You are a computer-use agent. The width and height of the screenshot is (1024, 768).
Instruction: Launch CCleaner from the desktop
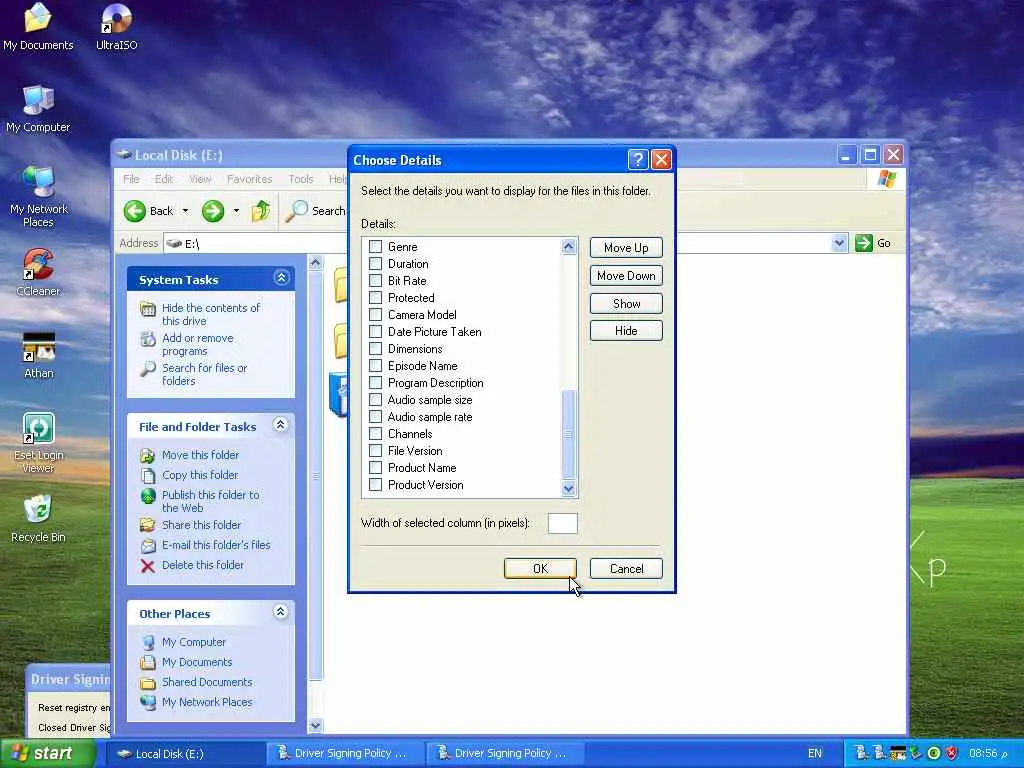click(x=38, y=272)
